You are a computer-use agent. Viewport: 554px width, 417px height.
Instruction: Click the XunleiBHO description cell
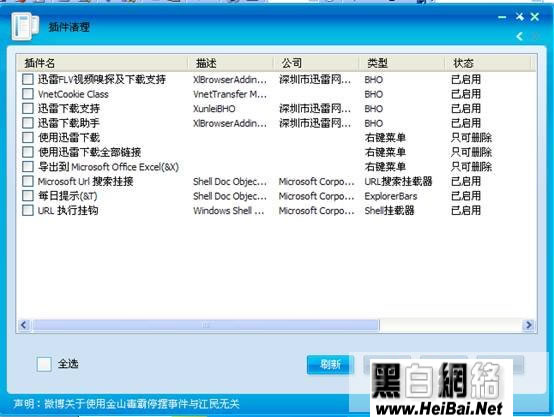(214, 108)
